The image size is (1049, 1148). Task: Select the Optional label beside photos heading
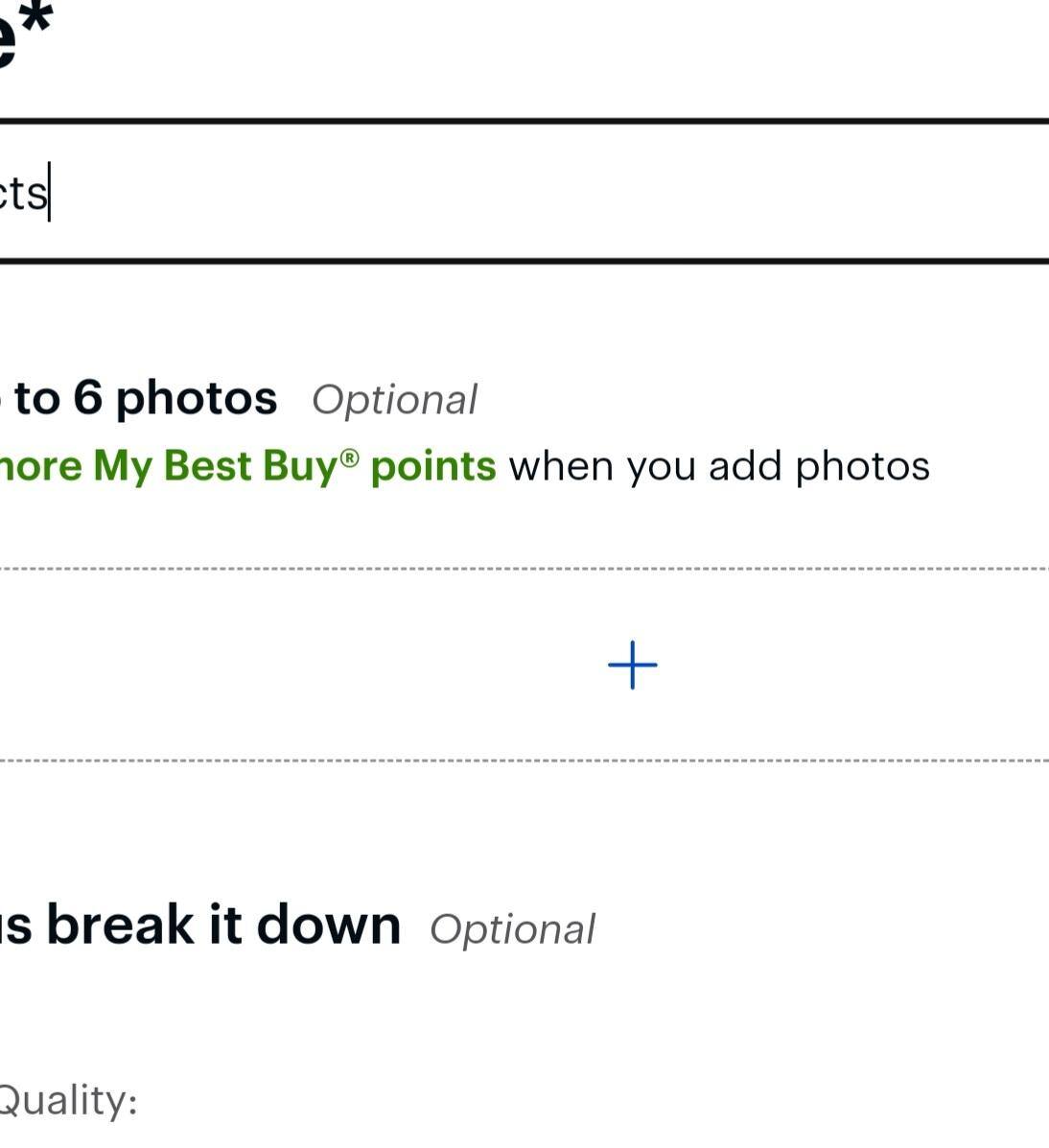(394, 400)
